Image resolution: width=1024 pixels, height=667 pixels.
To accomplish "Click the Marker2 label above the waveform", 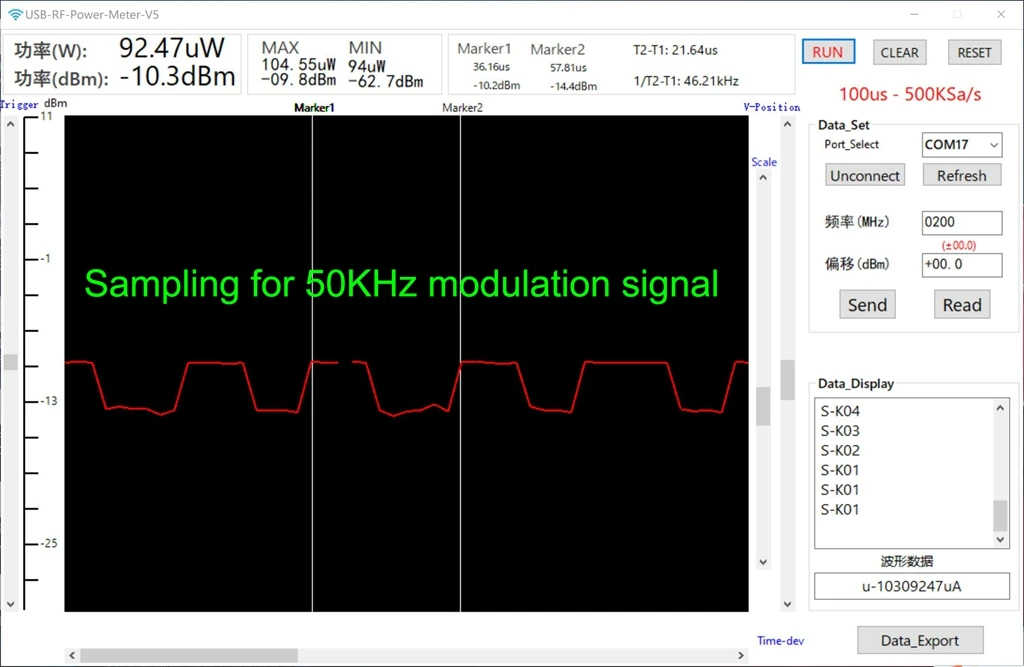I will click(x=461, y=107).
